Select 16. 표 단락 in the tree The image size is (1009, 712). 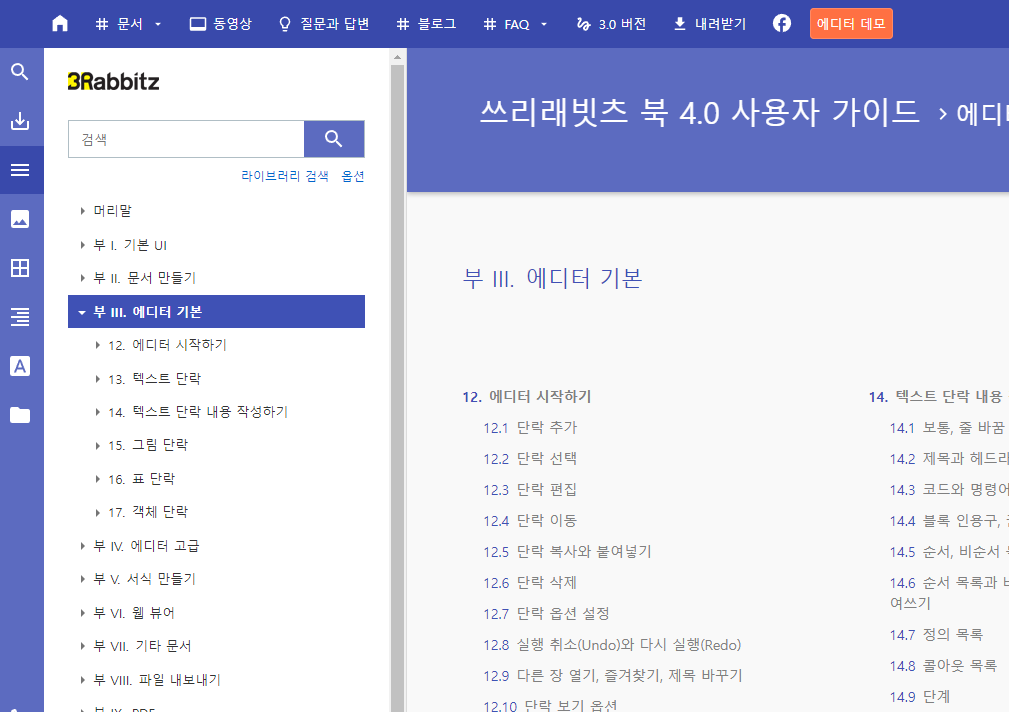click(142, 479)
